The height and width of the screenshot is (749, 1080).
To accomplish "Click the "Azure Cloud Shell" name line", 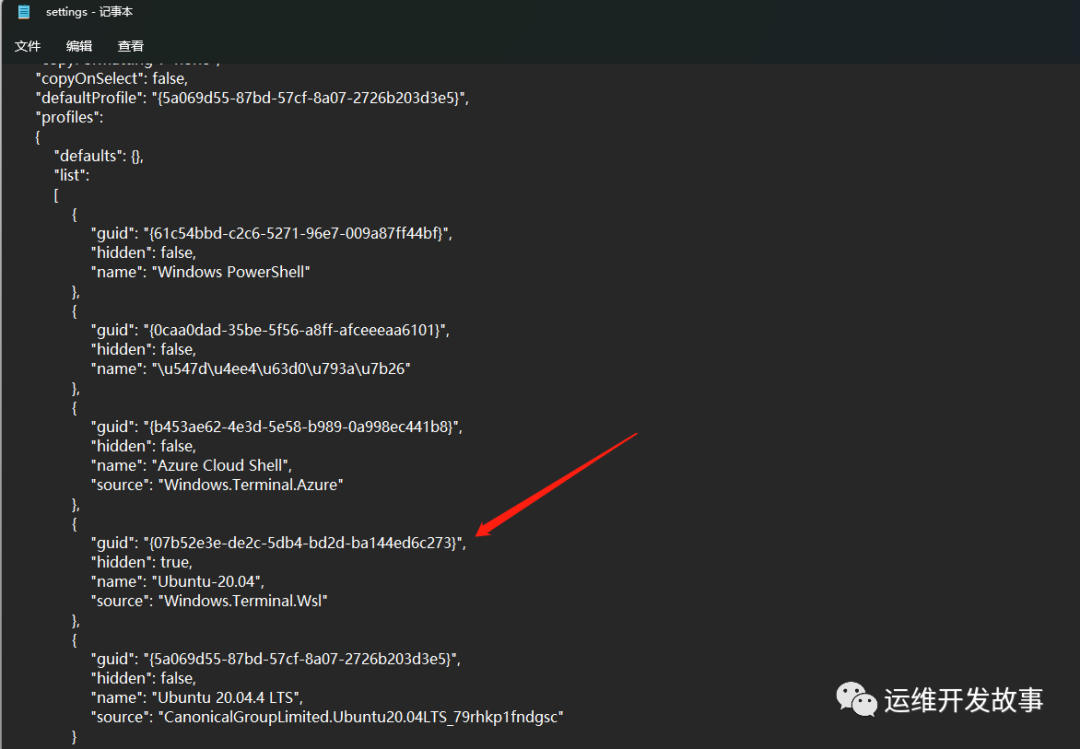I will tap(191, 465).
